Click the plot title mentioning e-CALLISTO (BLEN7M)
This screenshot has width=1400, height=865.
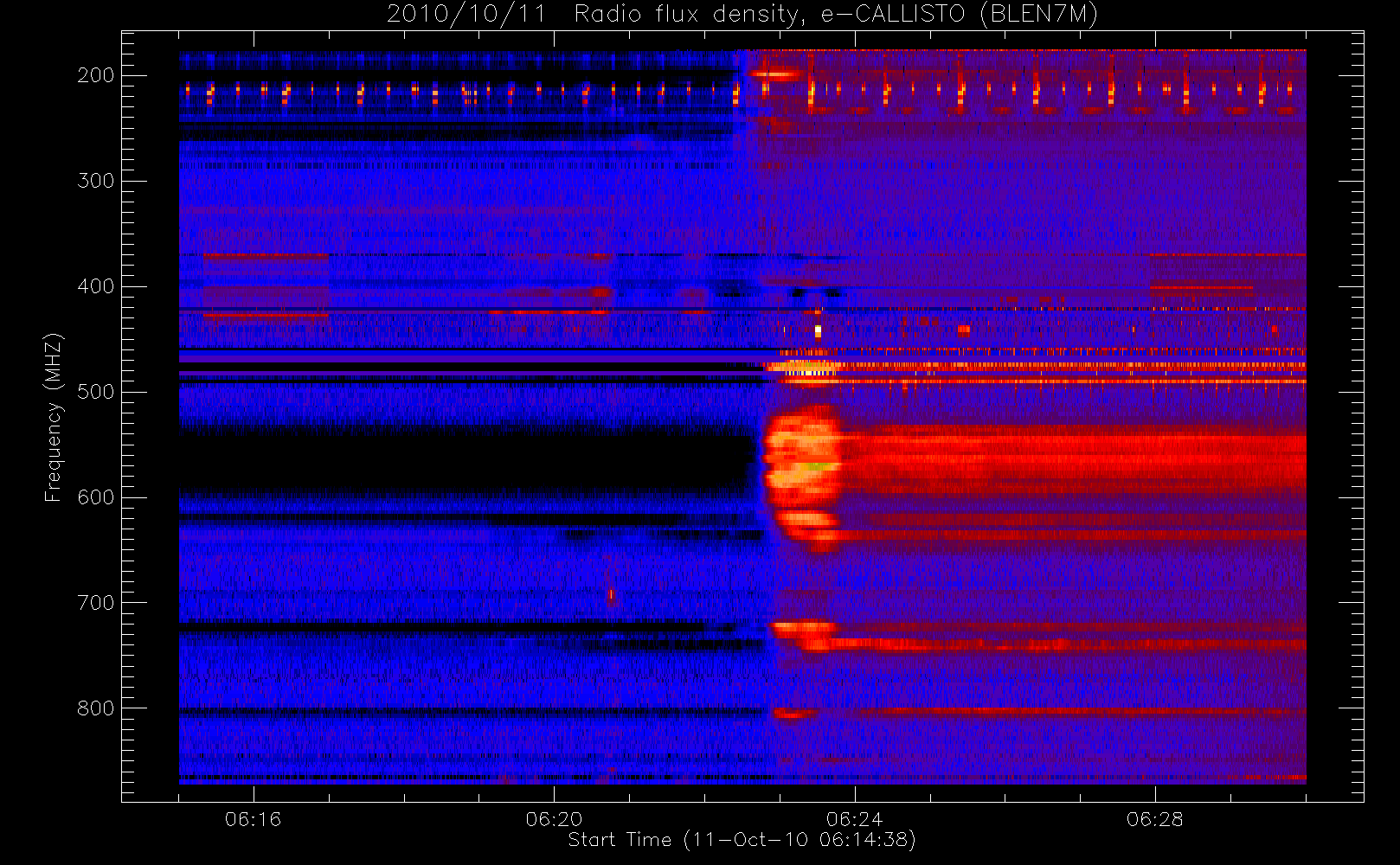[x=742, y=14]
